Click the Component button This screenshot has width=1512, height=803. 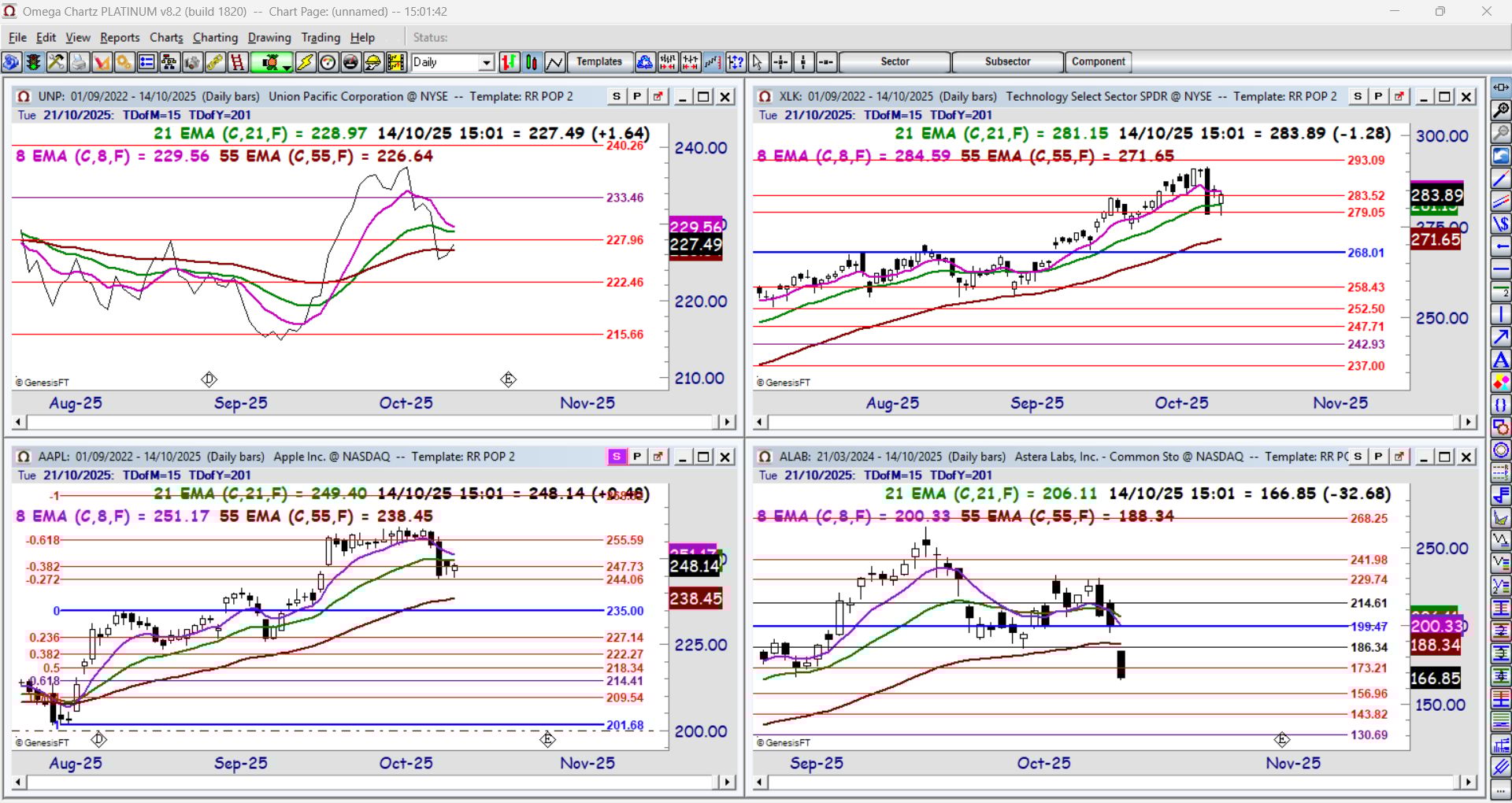(1098, 61)
